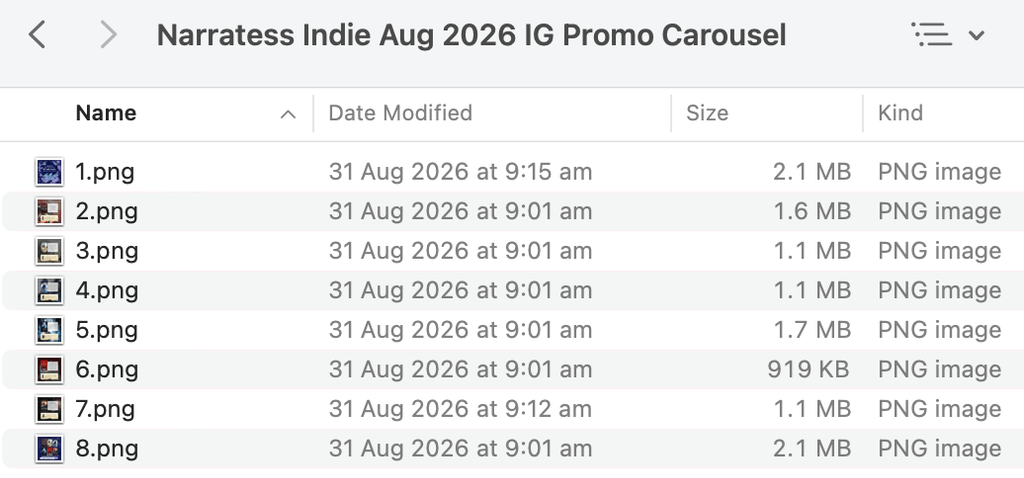Go back with the left chevron arrow
Screen dimensions: 1024x478
37,35
